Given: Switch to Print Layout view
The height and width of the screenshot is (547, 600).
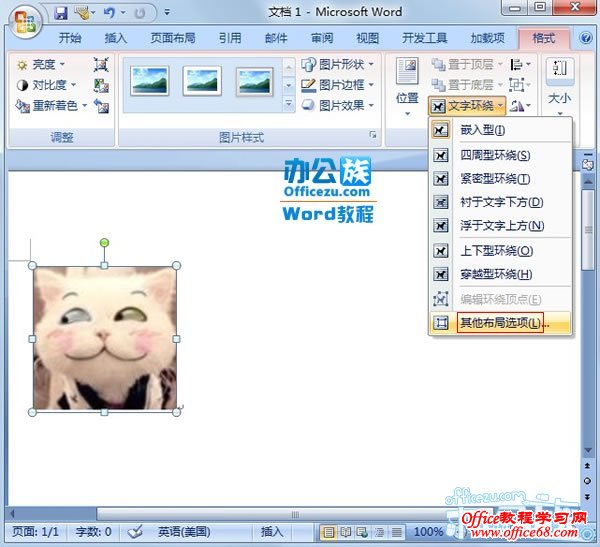Looking at the screenshot, I should tap(328, 532).
